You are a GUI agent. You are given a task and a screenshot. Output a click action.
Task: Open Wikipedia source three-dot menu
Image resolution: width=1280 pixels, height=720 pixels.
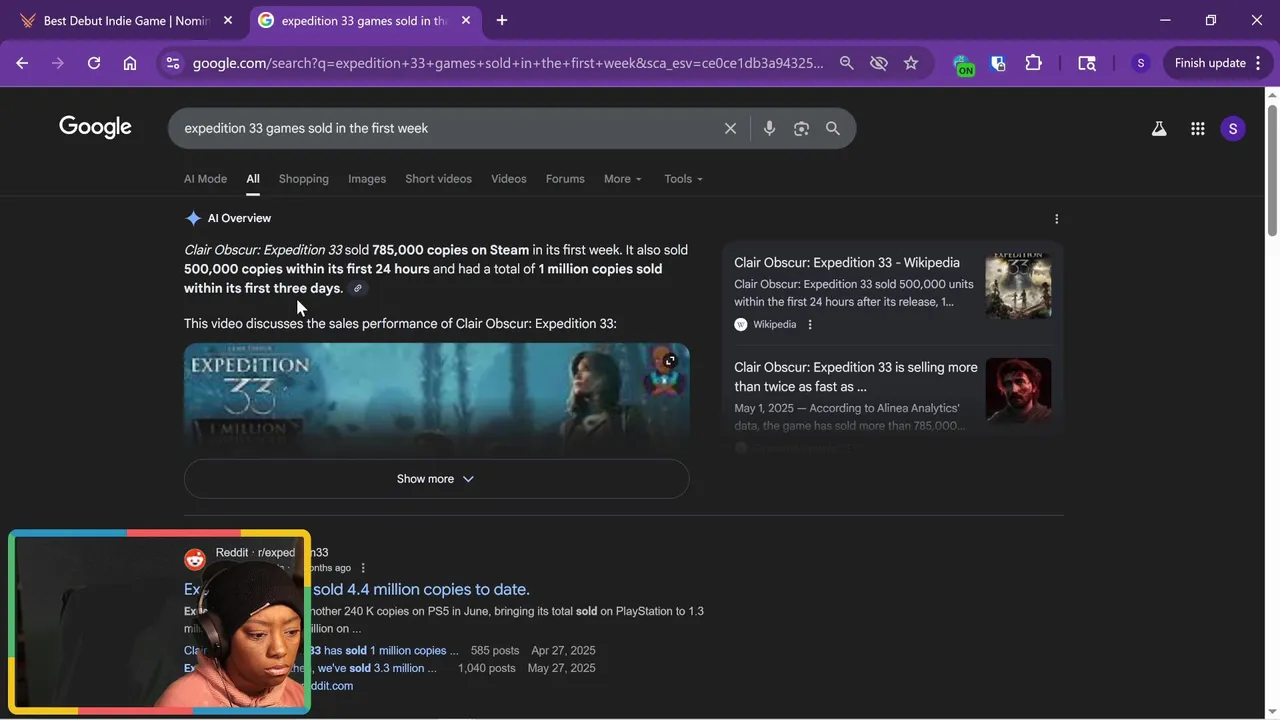pyautogui.click(x=810, y=324)
